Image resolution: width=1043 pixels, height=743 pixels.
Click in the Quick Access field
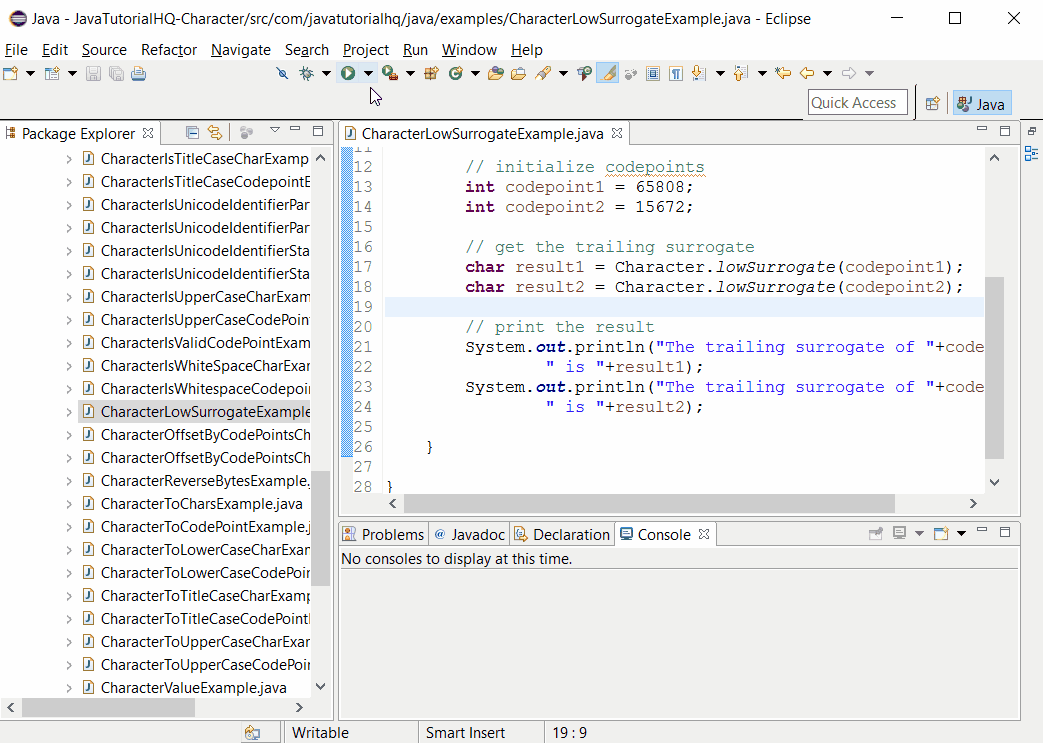coord(857,103)
